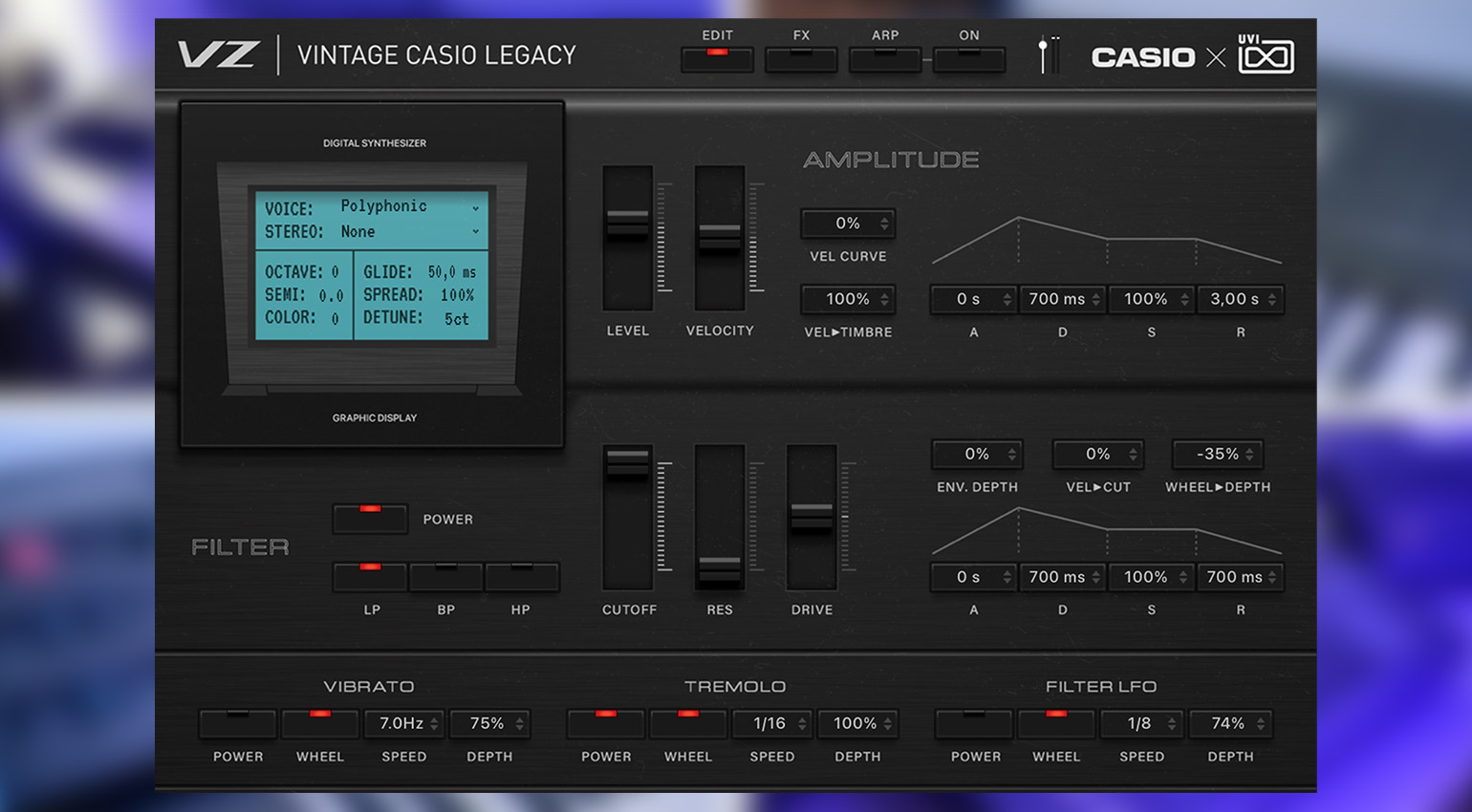This screenshot has width=1472, height=812.
Task: Select the BP filter type button
Action: tap(445, 577)
